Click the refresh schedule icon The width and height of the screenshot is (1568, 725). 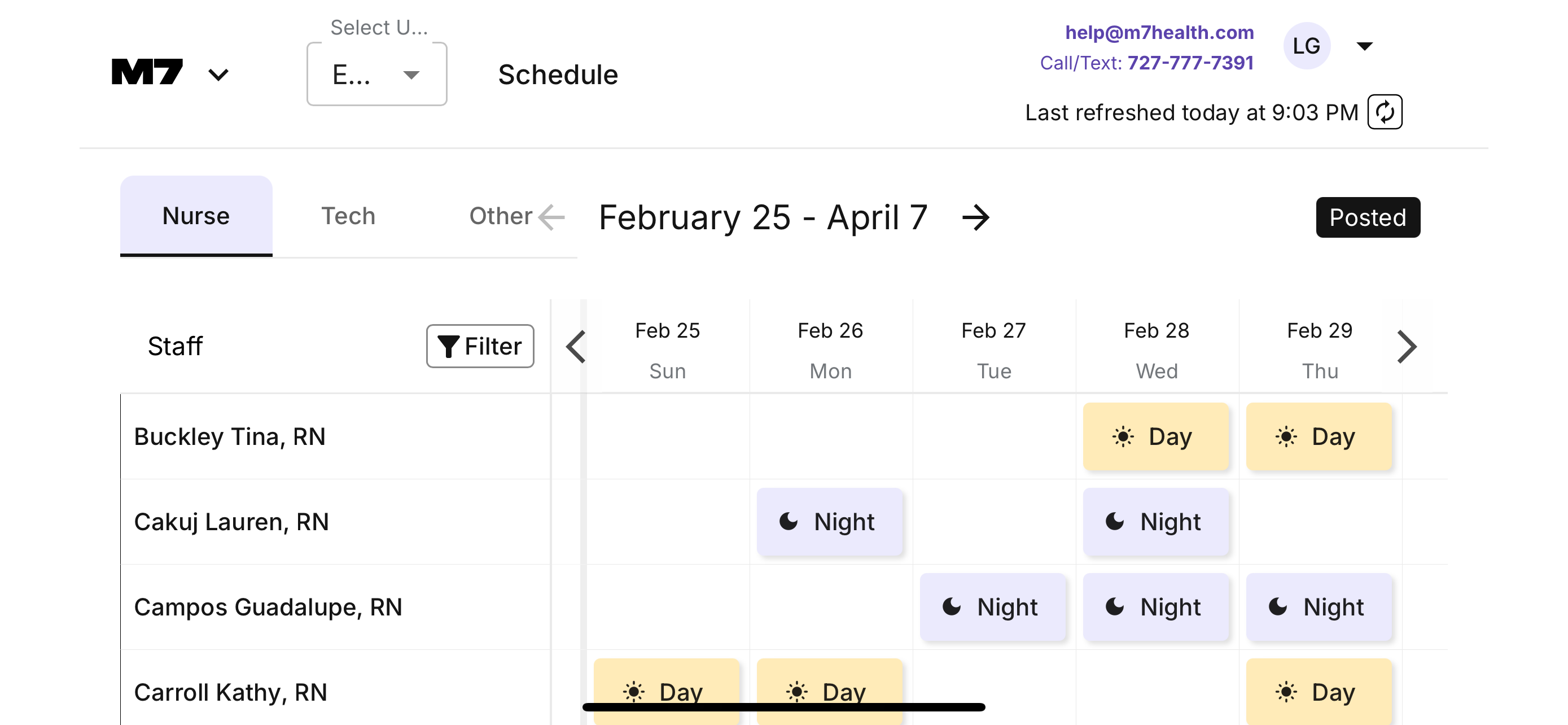coord(1384,112)
